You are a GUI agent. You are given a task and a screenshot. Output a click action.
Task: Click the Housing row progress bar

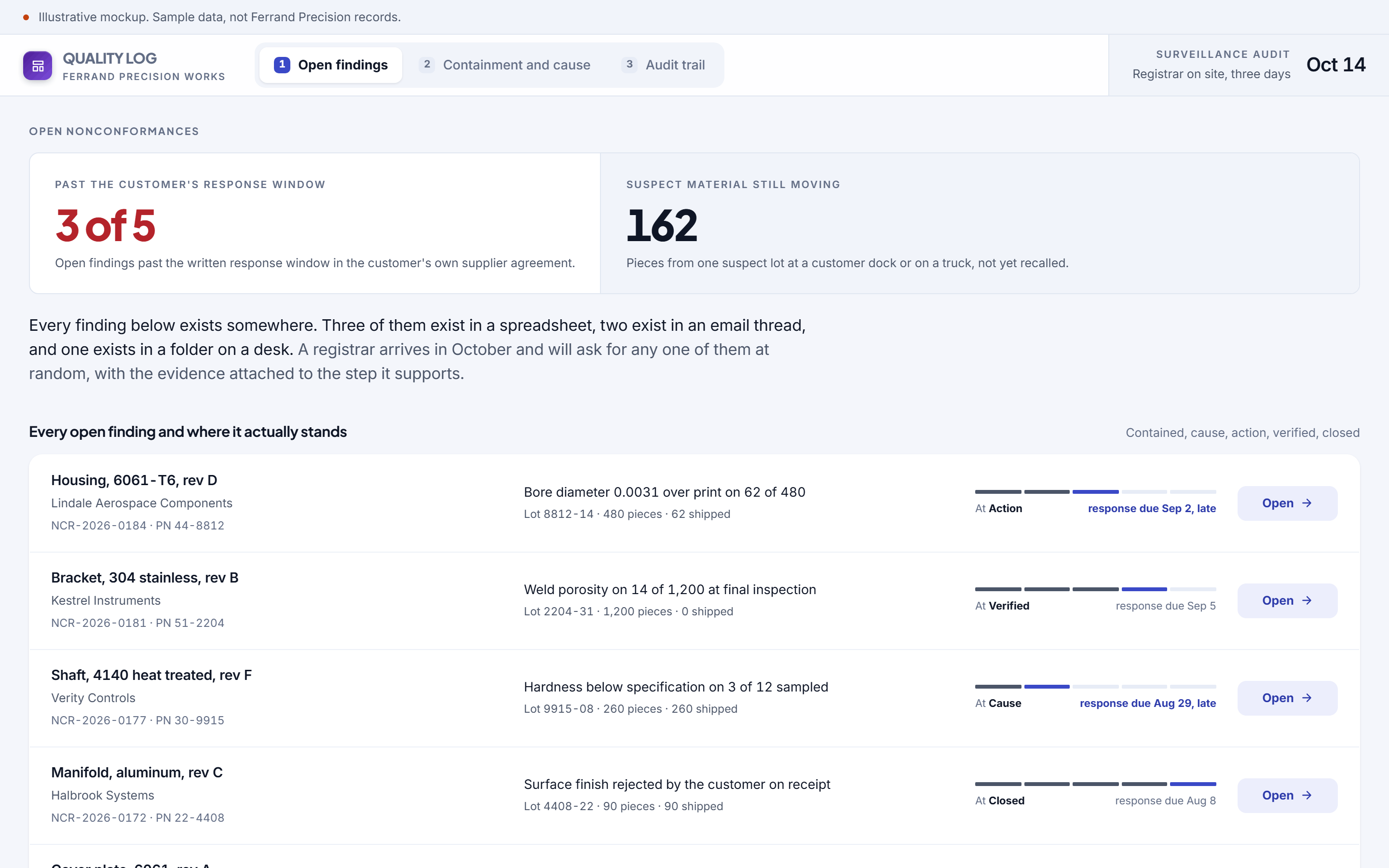(1095, 492)
